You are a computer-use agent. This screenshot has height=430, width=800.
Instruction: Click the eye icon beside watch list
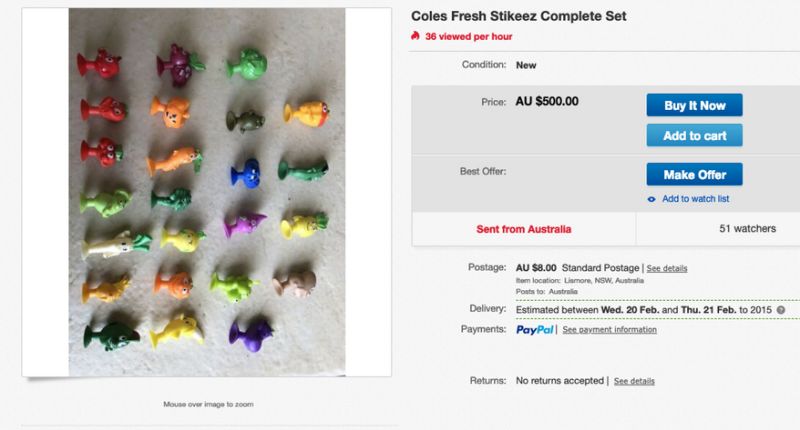[x=652, y=199]
